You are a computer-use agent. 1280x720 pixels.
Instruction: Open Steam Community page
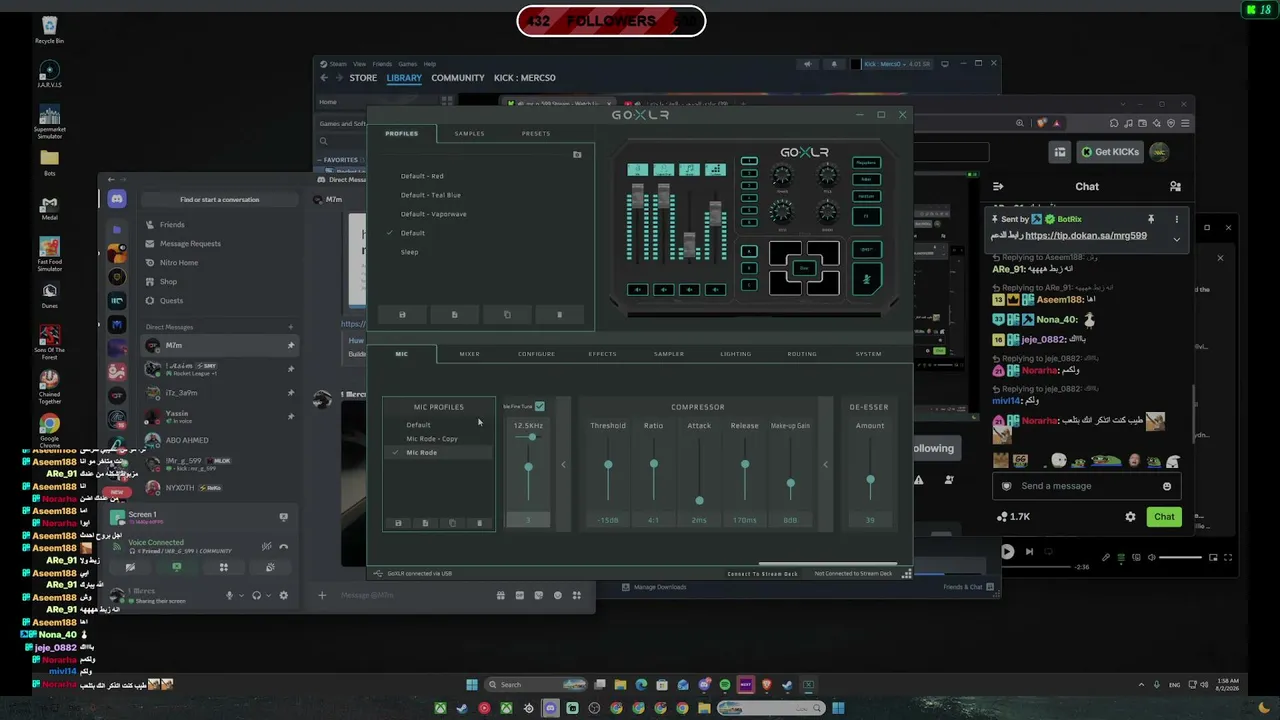click(x=458, y=78)
